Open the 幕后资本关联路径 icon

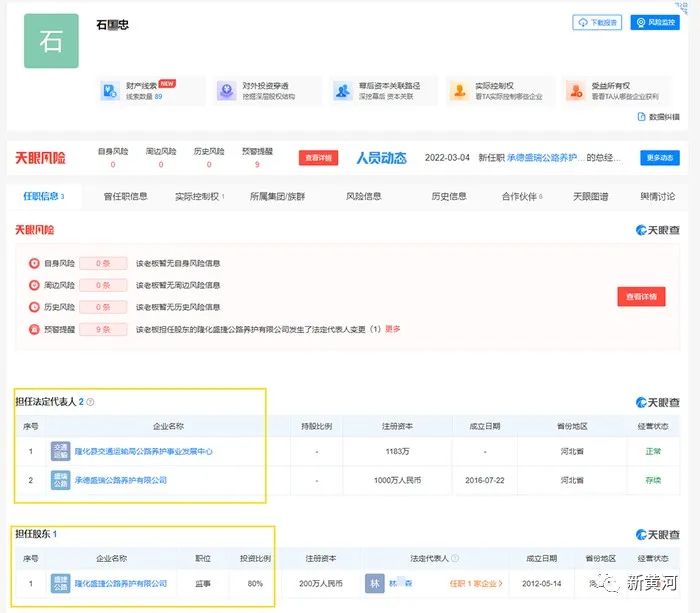point(343,91)
